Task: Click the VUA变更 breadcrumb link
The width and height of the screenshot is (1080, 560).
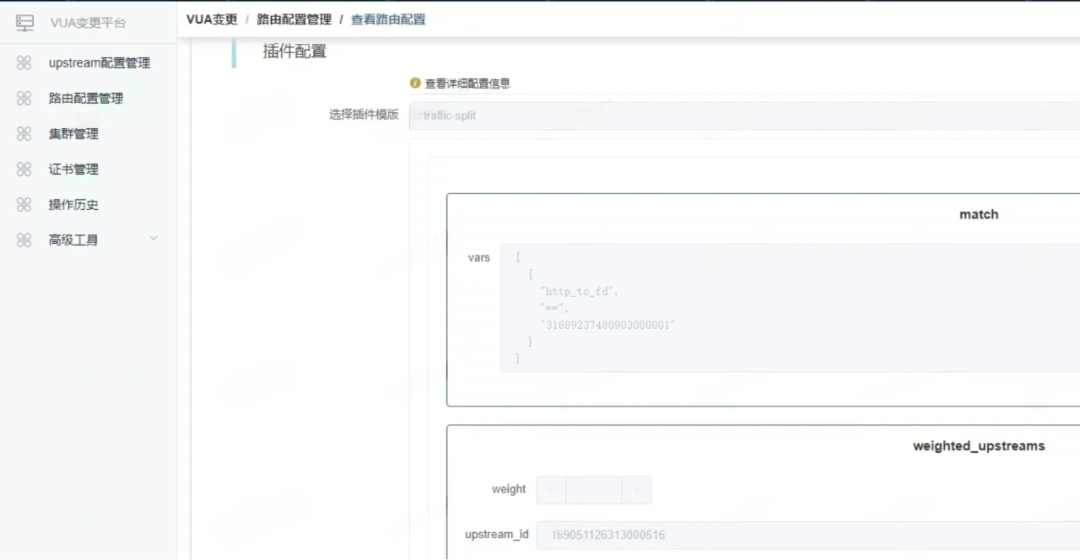Action: (x=211, y=19)
